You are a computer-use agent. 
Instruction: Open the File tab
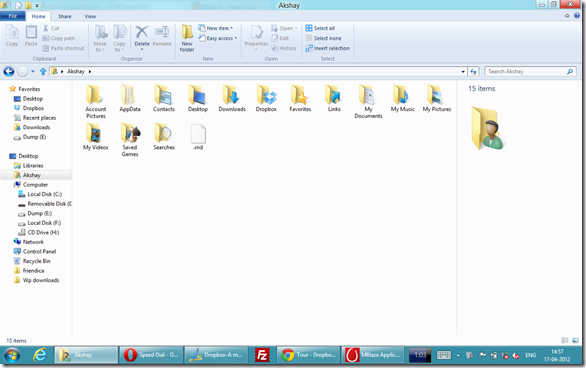point(13,16)
